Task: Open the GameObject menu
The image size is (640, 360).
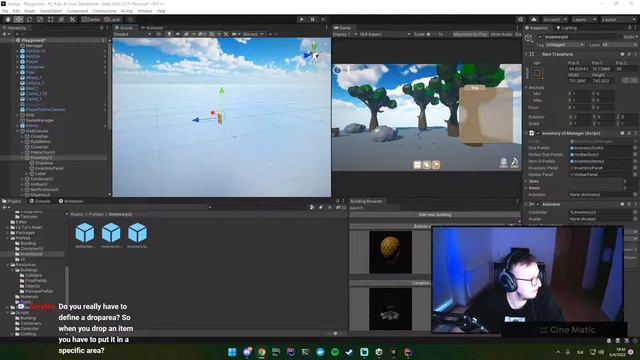Action: [x=51, y=11]
